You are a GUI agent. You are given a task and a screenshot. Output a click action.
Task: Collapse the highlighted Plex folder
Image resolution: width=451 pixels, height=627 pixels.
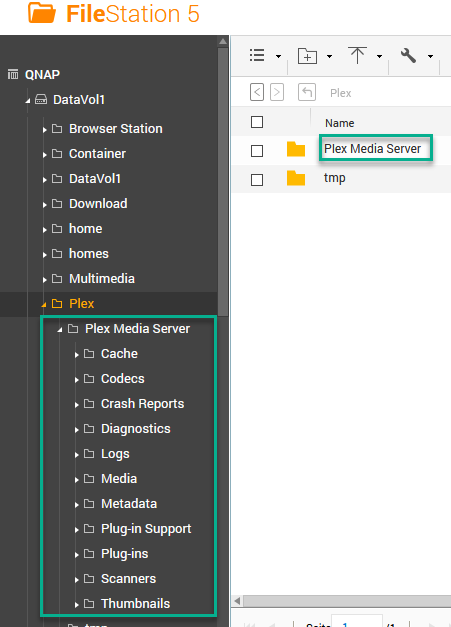pos(44,305)
